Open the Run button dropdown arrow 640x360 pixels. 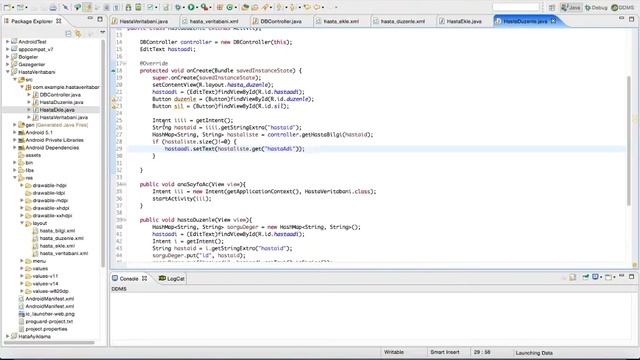pyautogui.click(x=196, y=7)
